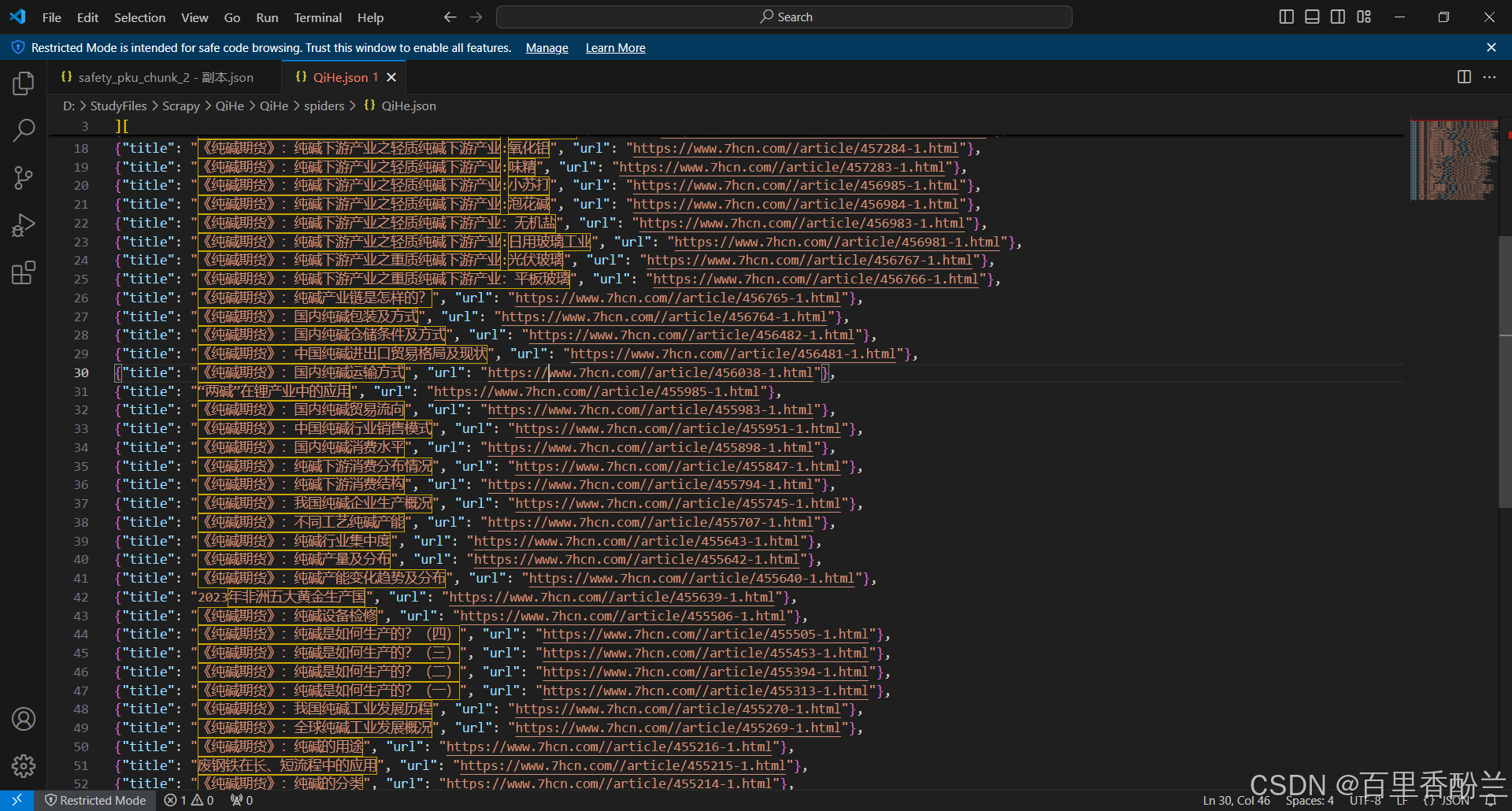This screenshot has height=811, width=1512.
Task: Open the Edit menu
Action: [x=87, y=17]
